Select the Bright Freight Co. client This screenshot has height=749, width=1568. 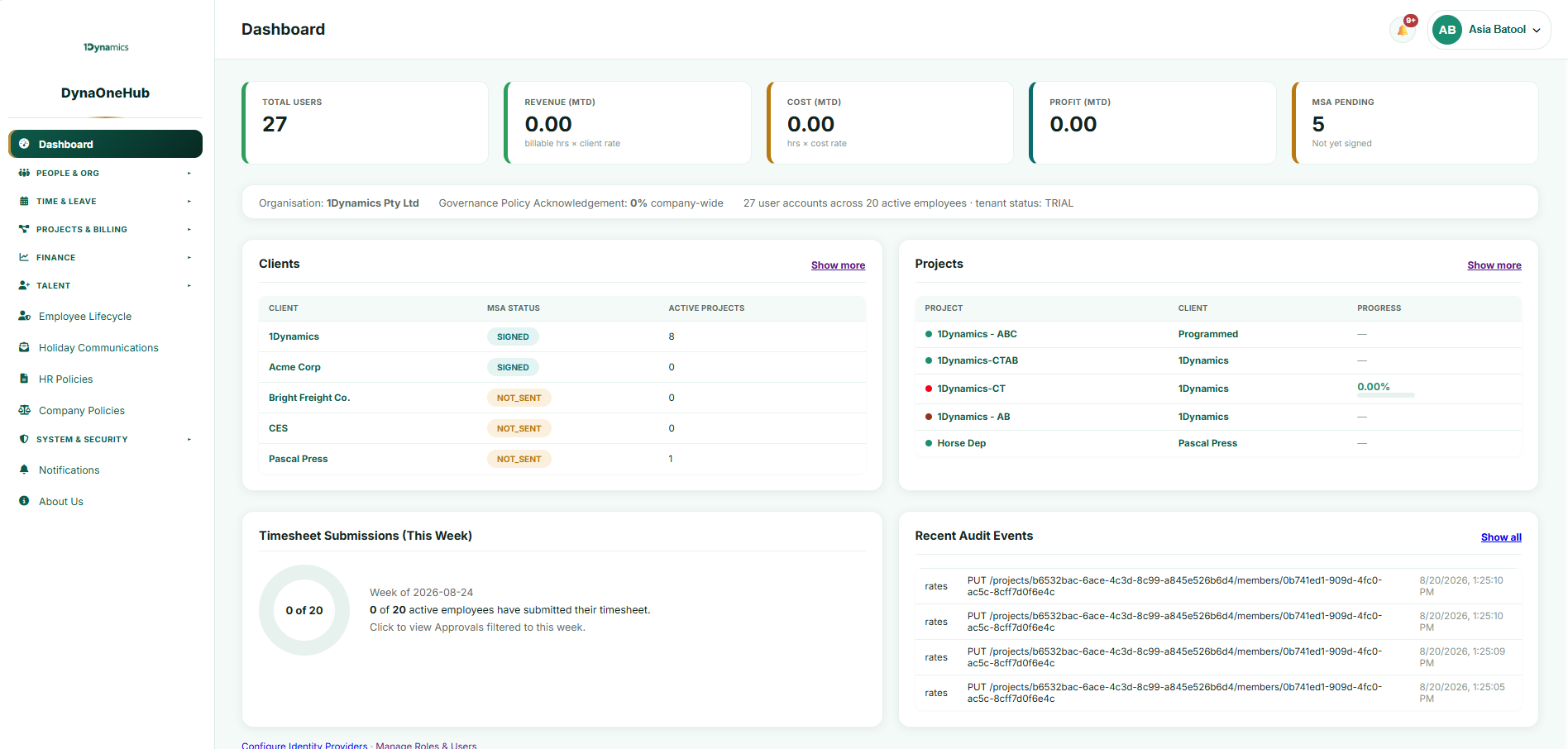[x=309, y=398]
